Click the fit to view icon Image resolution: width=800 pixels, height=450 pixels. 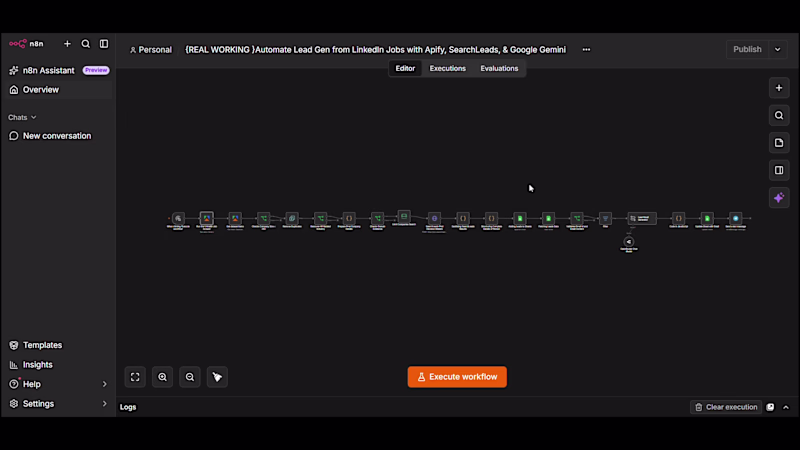click(135, 377)
